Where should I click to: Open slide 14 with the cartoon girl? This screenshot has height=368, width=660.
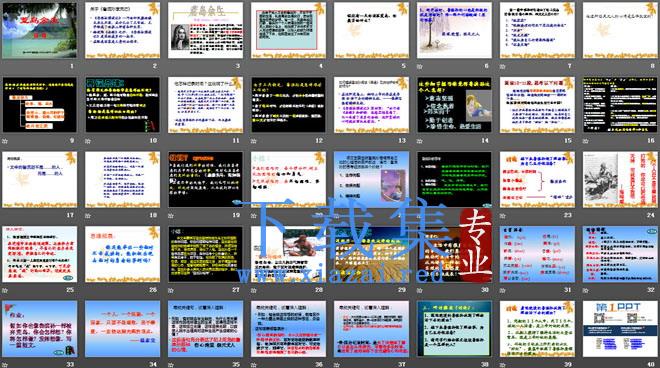(x=454, y=105)
